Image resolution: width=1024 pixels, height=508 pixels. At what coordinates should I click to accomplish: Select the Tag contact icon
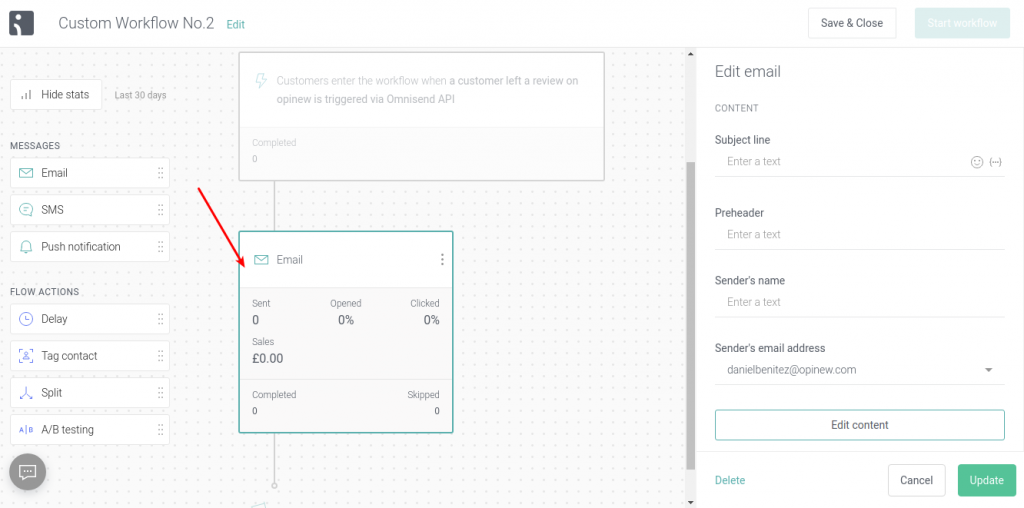(26, 356)
